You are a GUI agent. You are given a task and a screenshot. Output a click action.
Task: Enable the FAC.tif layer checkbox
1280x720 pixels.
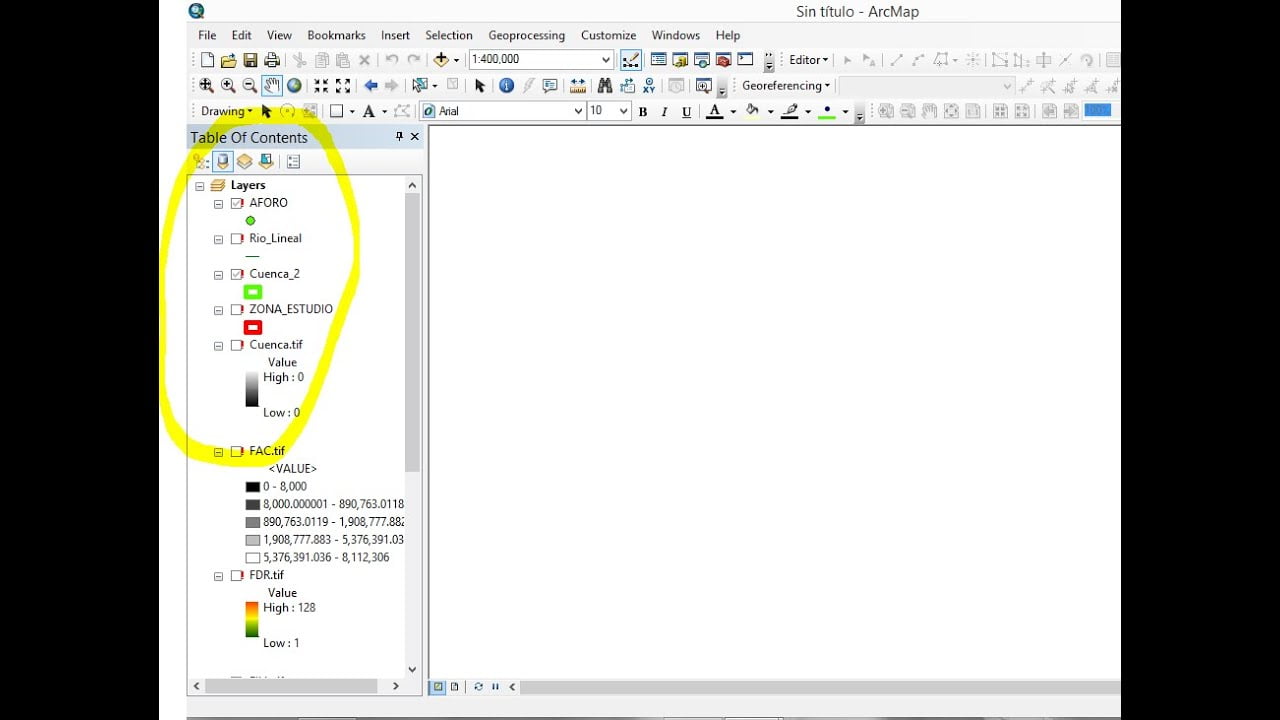click(x=237, y=452)
